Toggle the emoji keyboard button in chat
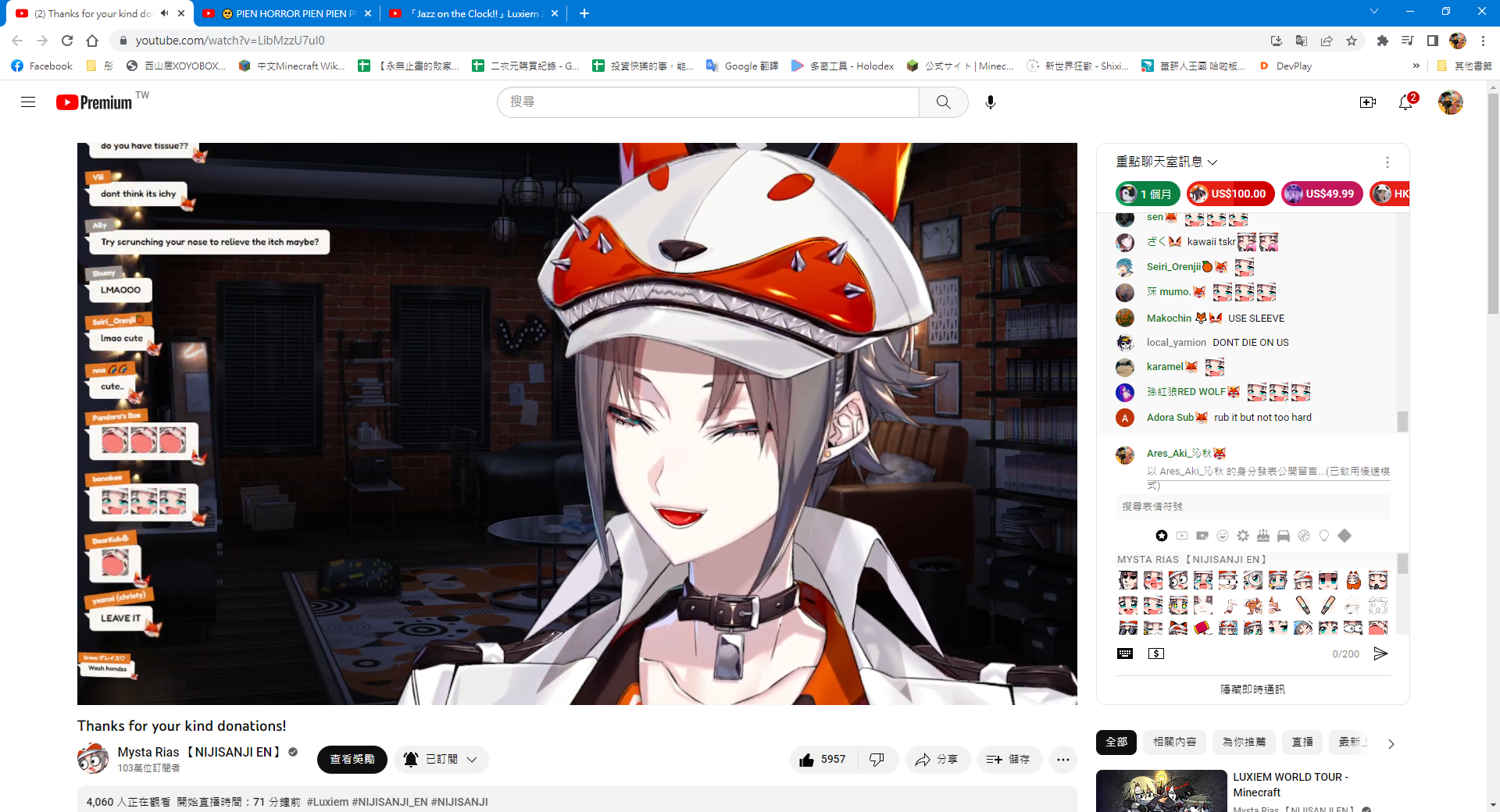This screenshot has width=1500, height=812. click(x=1125, y=654)
